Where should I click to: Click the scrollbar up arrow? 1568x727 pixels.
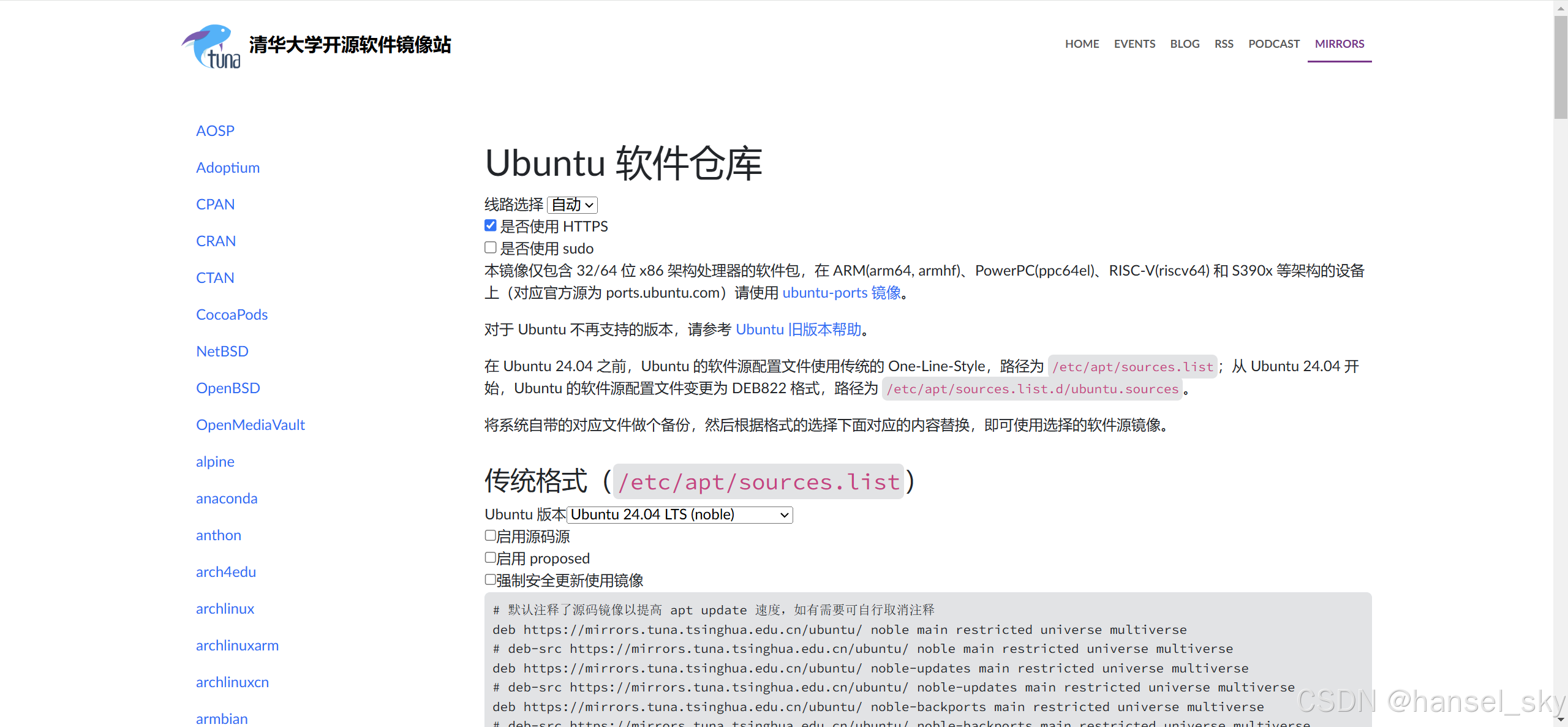pos(1560,9)
